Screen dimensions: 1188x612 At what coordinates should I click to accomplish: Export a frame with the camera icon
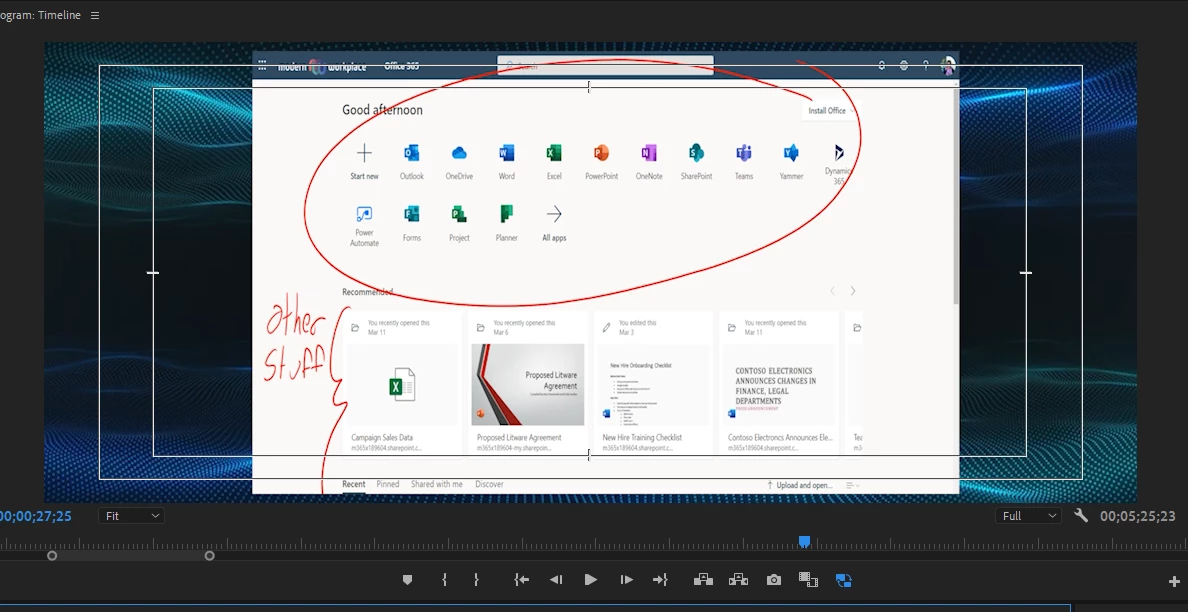point(774,580)
